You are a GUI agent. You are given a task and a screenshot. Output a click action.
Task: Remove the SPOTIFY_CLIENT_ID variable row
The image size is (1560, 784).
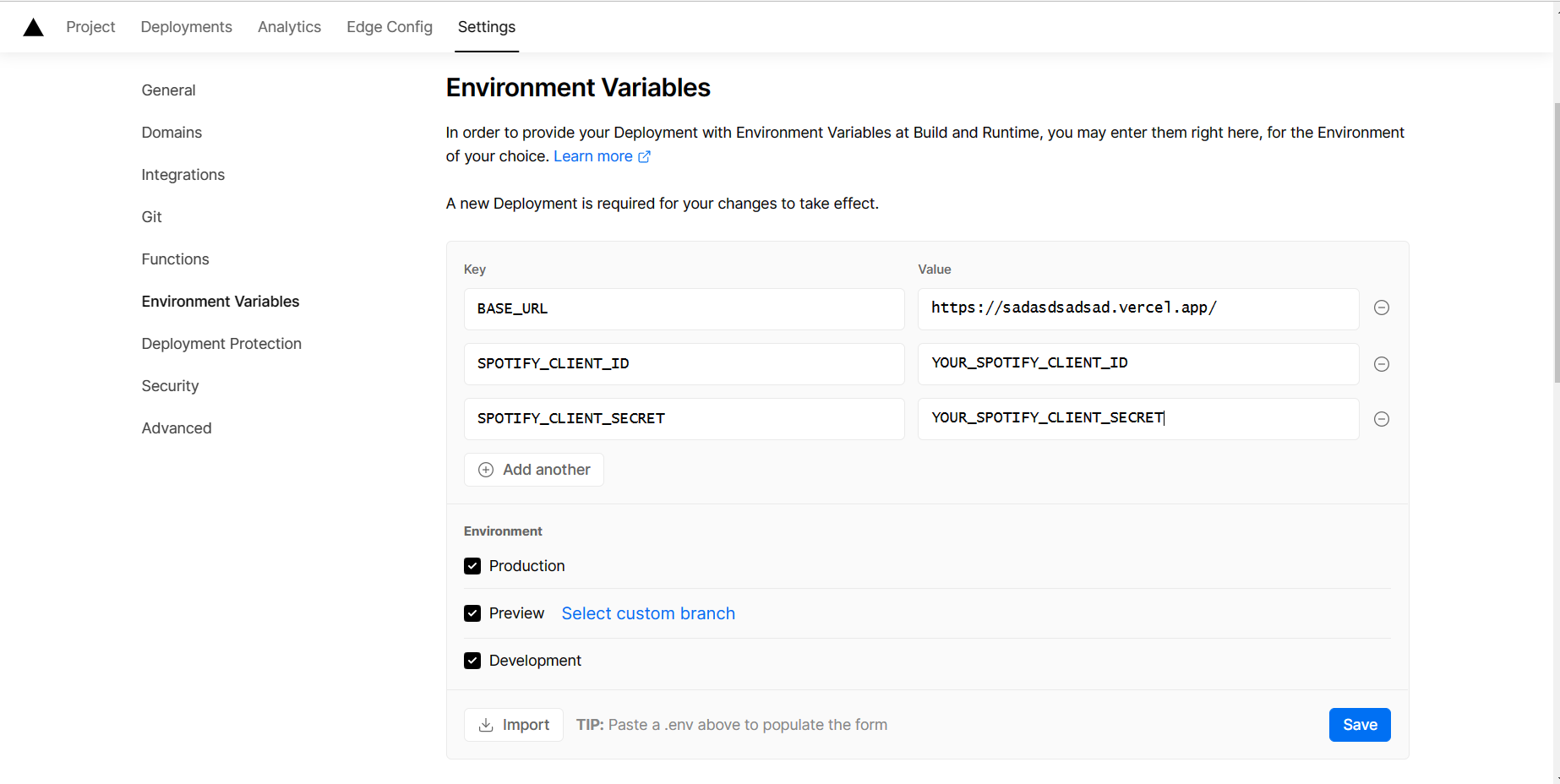point(1382,364)
